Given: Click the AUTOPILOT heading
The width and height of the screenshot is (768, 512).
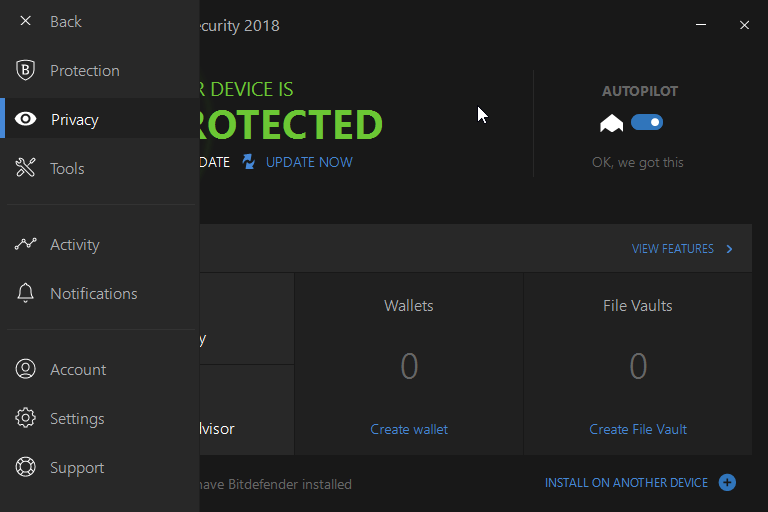Looking at the screenshot, I should 640,91.
